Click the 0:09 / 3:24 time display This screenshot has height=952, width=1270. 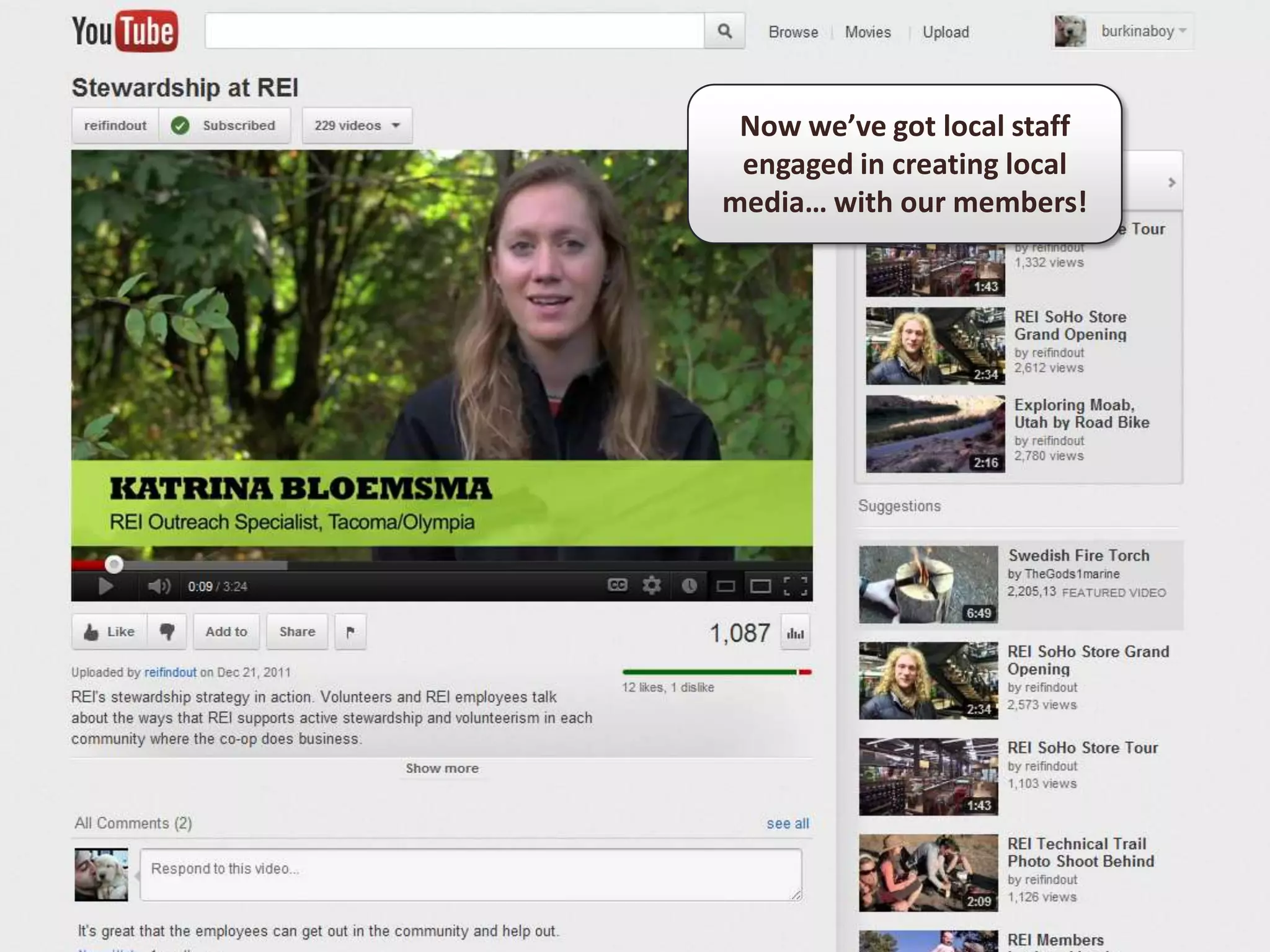(218, 586)
